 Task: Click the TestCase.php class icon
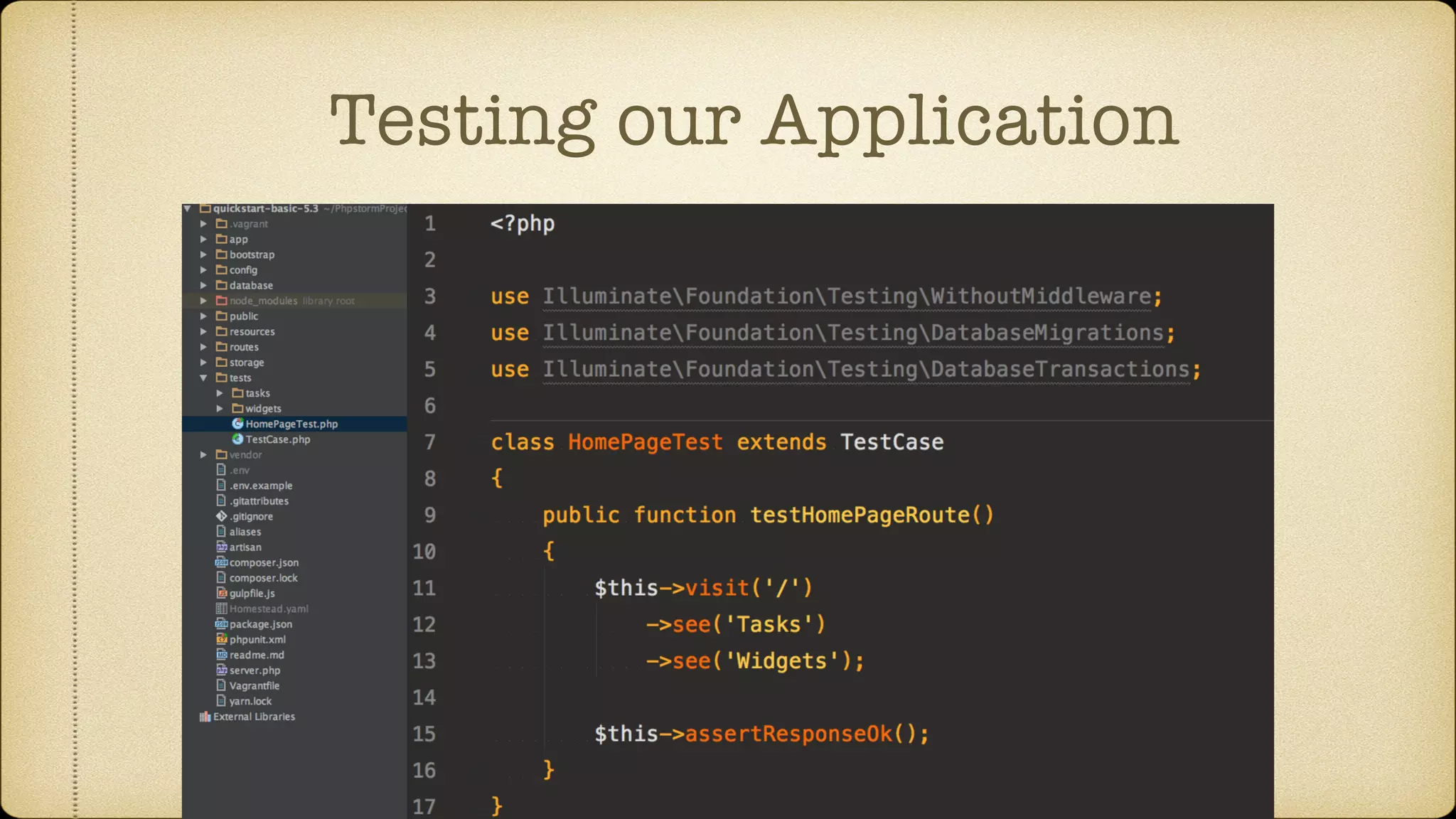coord(237,439)
